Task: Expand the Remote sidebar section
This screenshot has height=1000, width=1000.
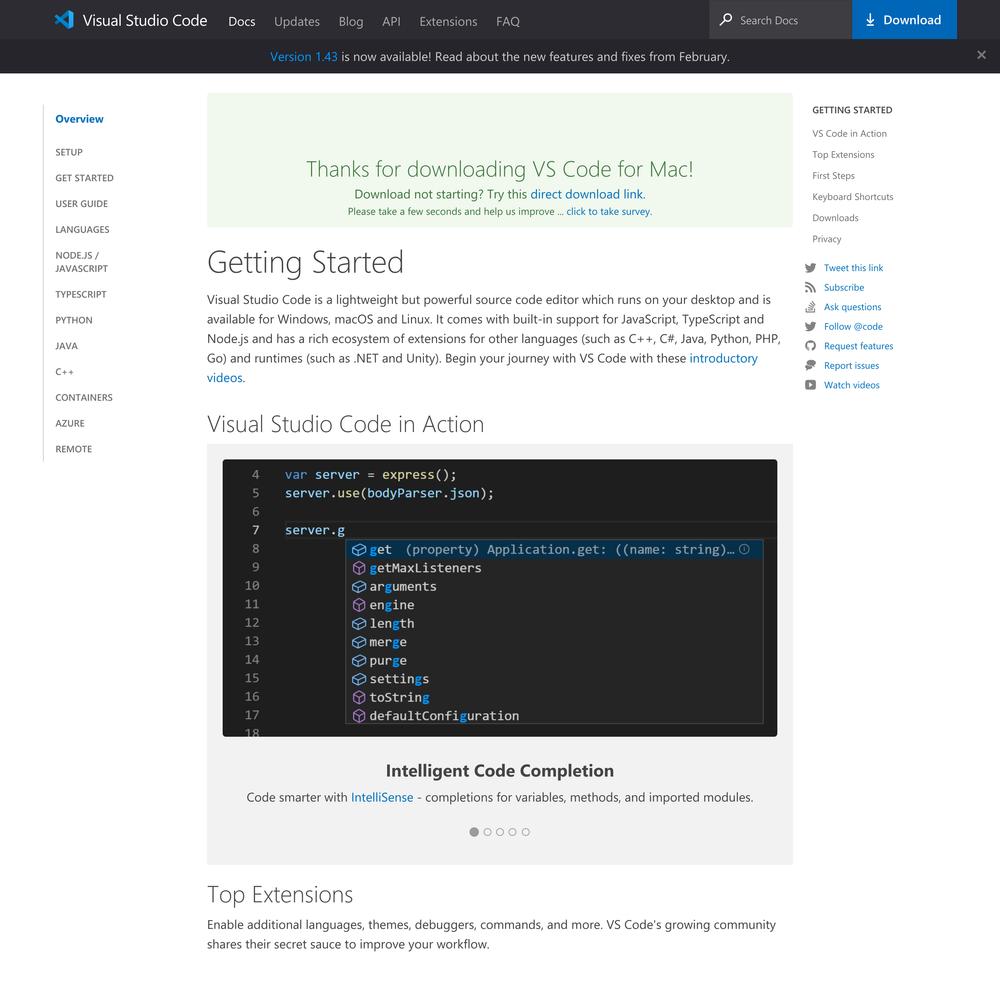Action: click(73, 450)
